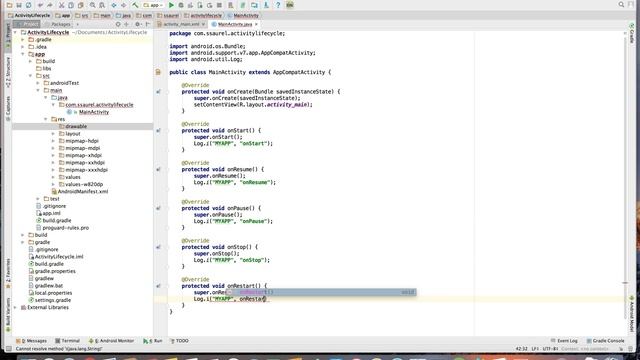
Task: Click the Make Project hammer icon
Action: [135, 5]
